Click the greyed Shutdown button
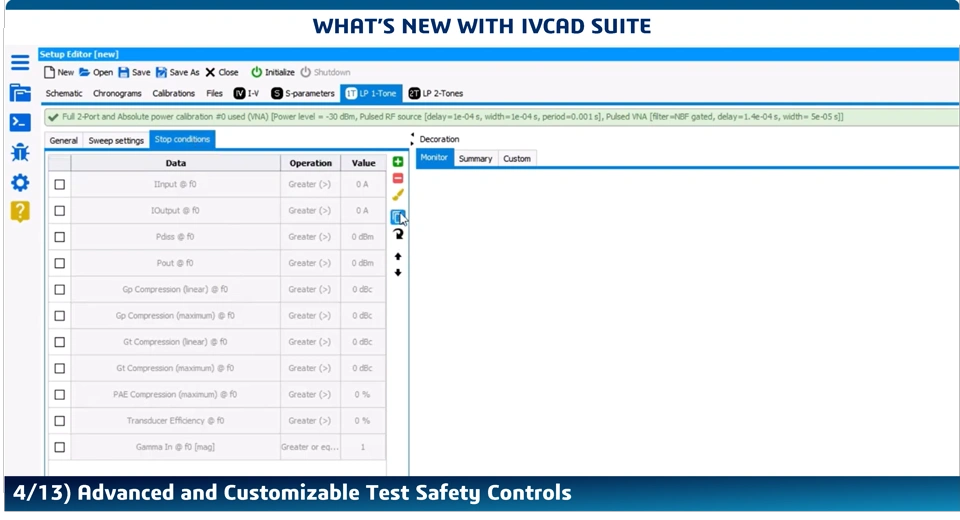Screen dimensions: 960x520 (325, 72)
